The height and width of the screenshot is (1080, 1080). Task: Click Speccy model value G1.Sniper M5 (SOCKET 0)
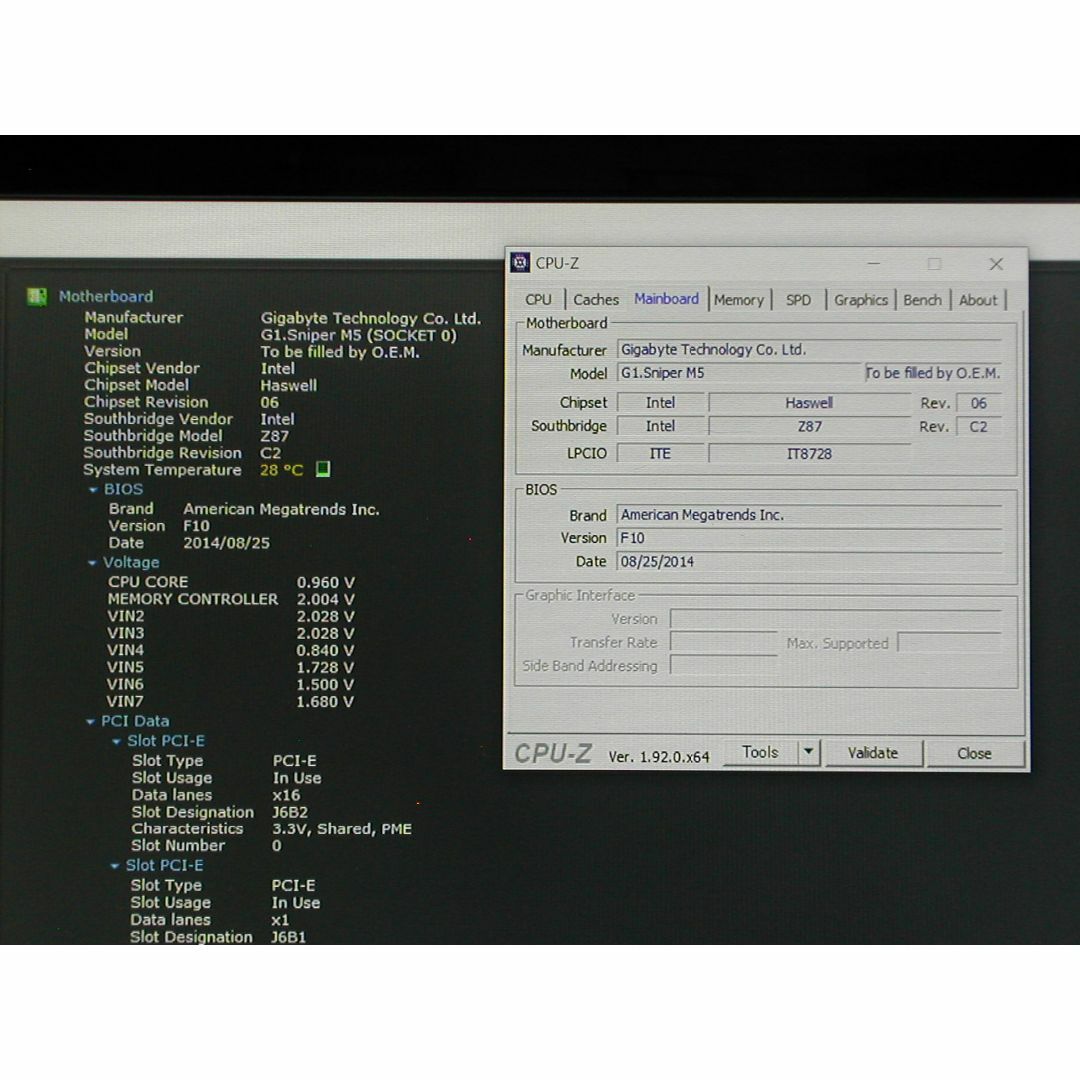point(358,335)
